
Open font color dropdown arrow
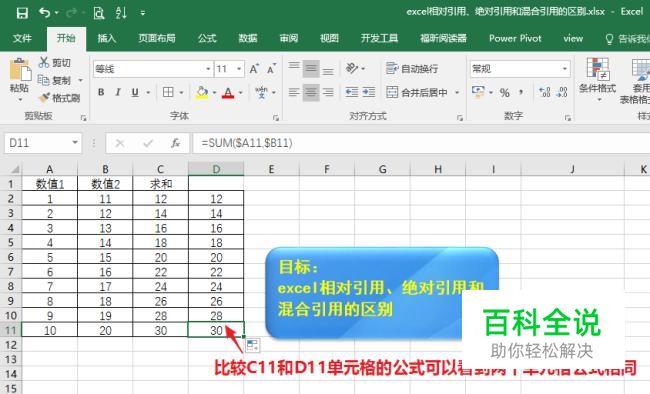click(x=241, y=92)
